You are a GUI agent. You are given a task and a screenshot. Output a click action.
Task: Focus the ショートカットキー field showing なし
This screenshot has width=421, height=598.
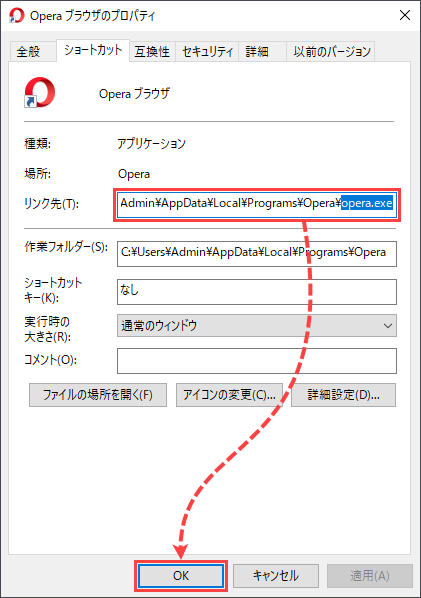coord(257,292)
